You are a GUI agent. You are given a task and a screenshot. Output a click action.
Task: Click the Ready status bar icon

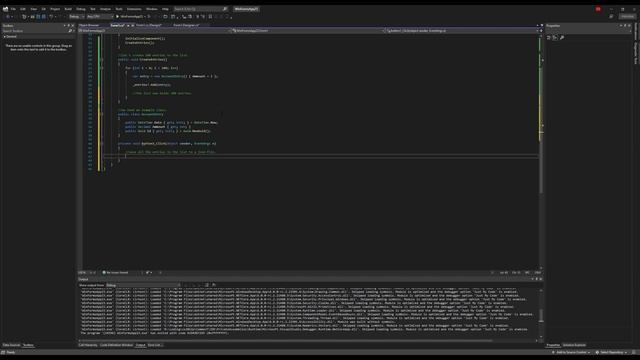click(3, 352)
